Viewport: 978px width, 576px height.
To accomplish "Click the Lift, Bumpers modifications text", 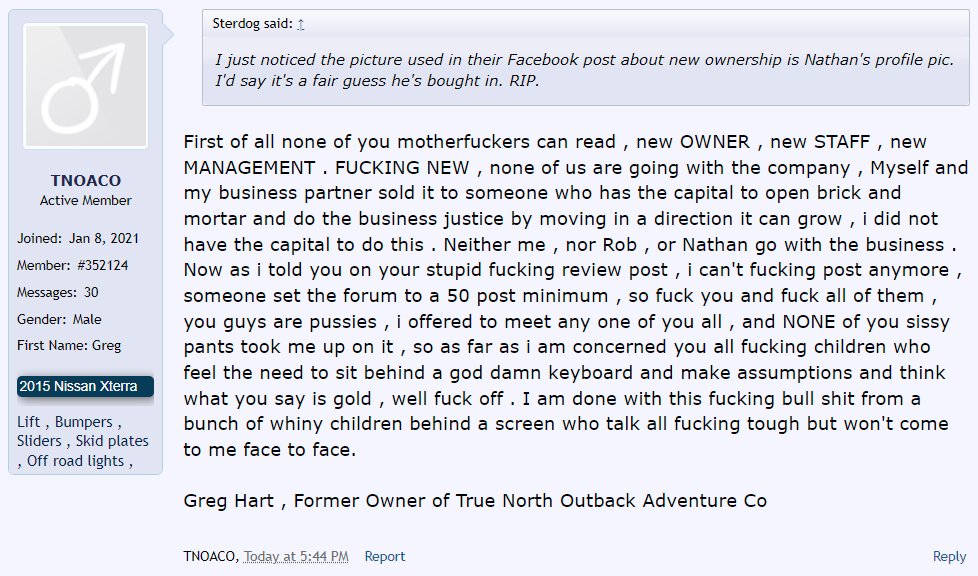I will pyautogui.click(x=69, y=422).
